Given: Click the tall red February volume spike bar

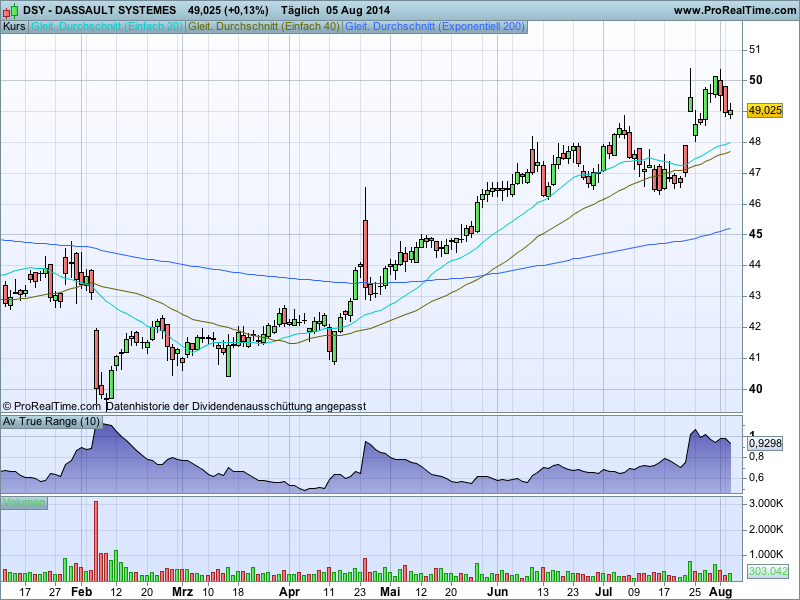Looking at the screenshot, I should click(96, 541).
